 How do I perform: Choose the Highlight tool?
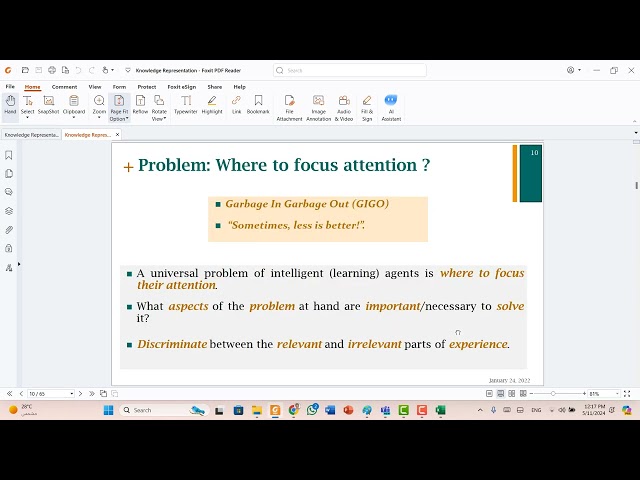(x=212, y=105)
